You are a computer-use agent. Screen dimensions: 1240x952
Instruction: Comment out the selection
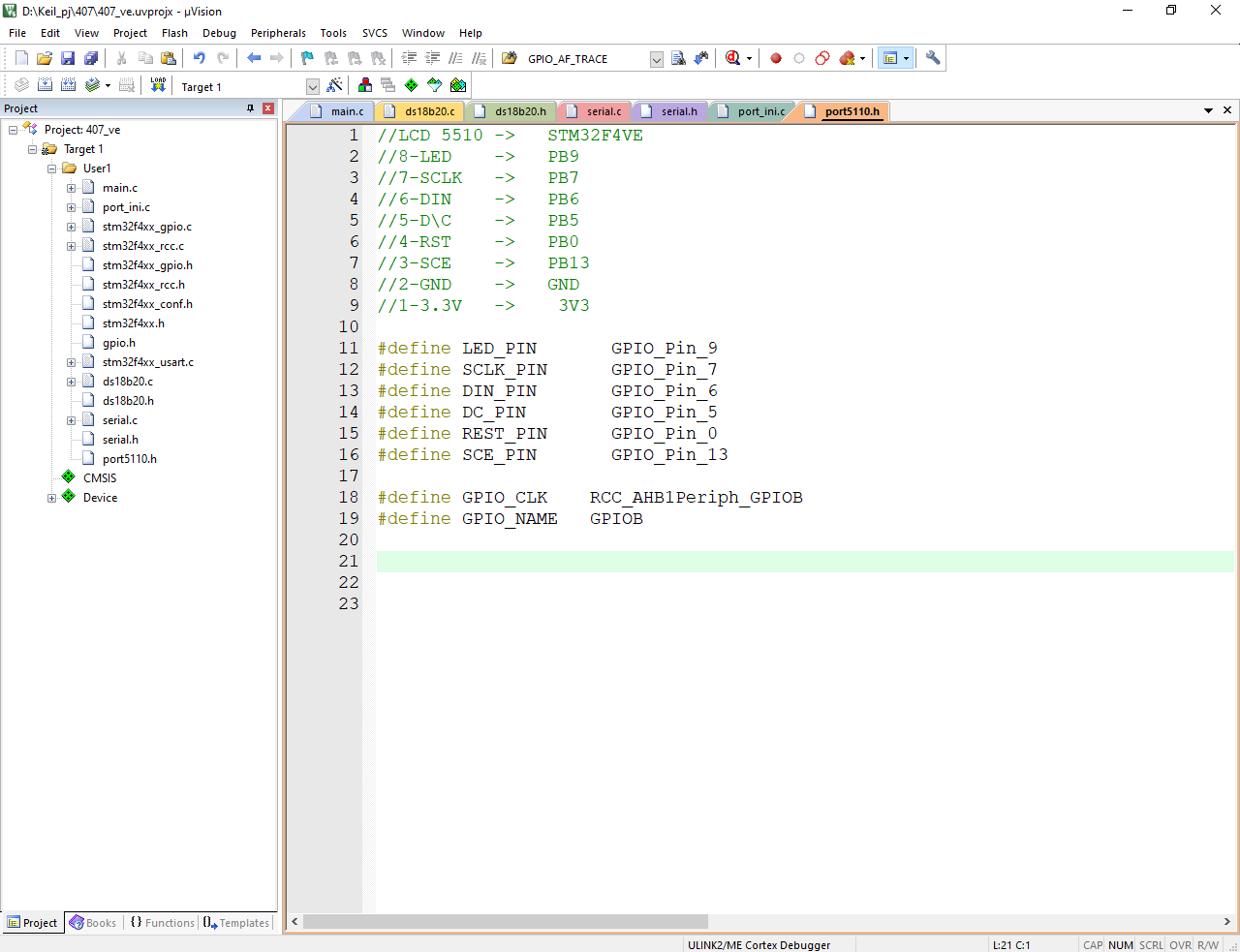[x=456, y=58]
